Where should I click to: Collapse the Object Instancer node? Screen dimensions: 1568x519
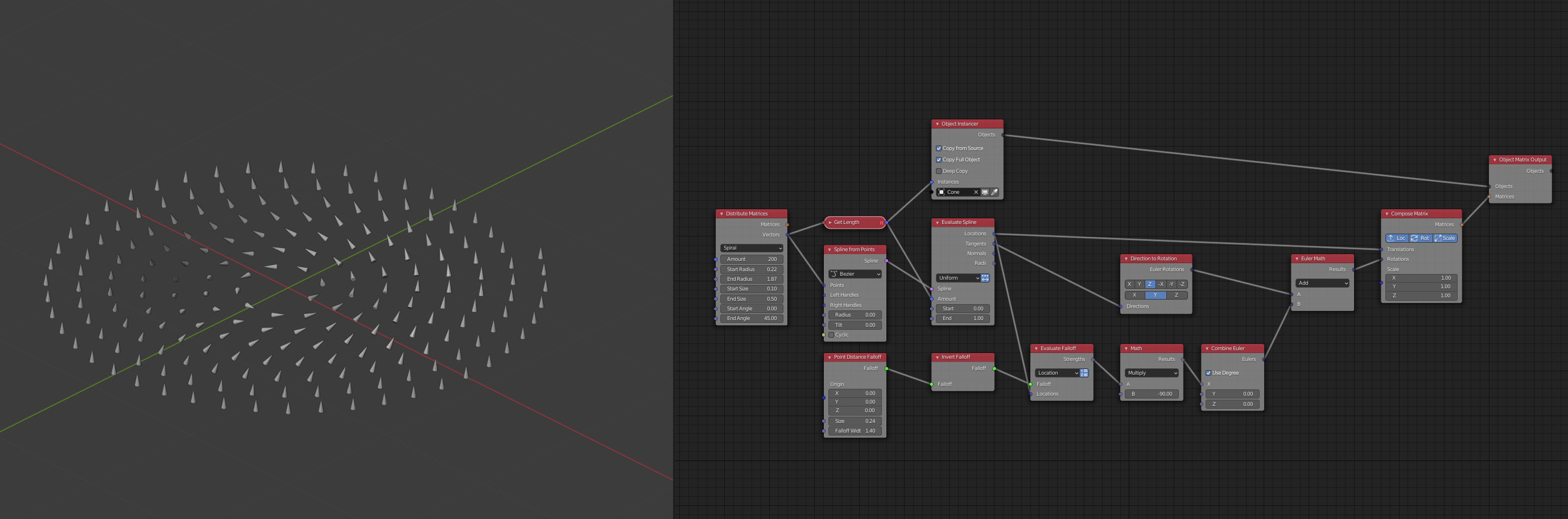click(x=937, y=124)
